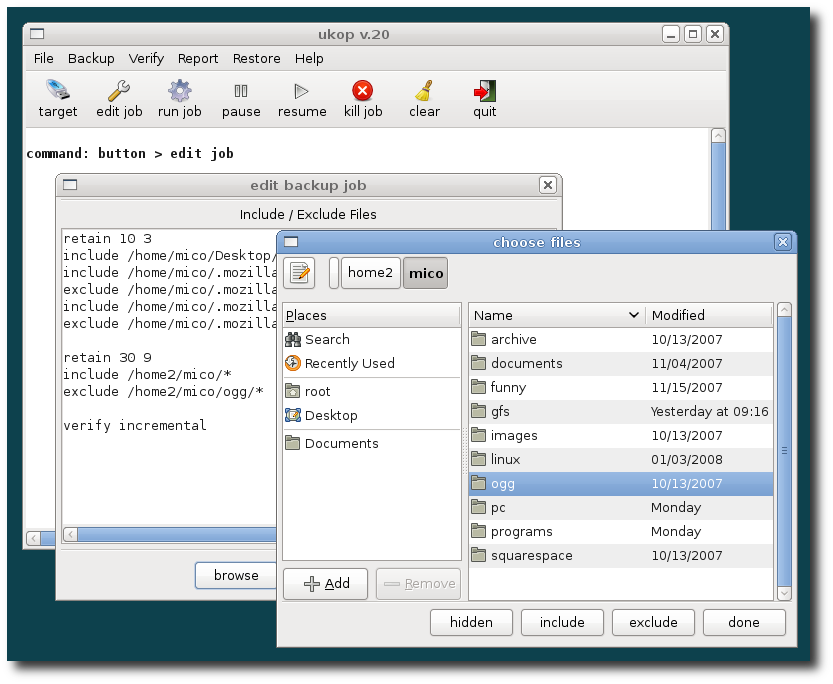The width and height of the screenshot is (833, 684).
Task: Open the ukop window menu icon in title bar
Action: pyautogui.click(x=37, y=34)
